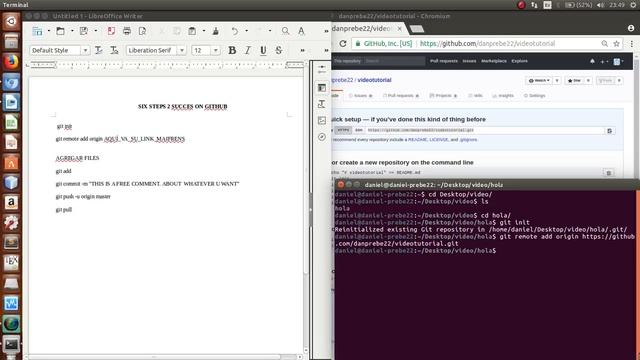640x360 pixels.
Task: Open the sidebar Gallery deck icon
Action: point(322,120)
